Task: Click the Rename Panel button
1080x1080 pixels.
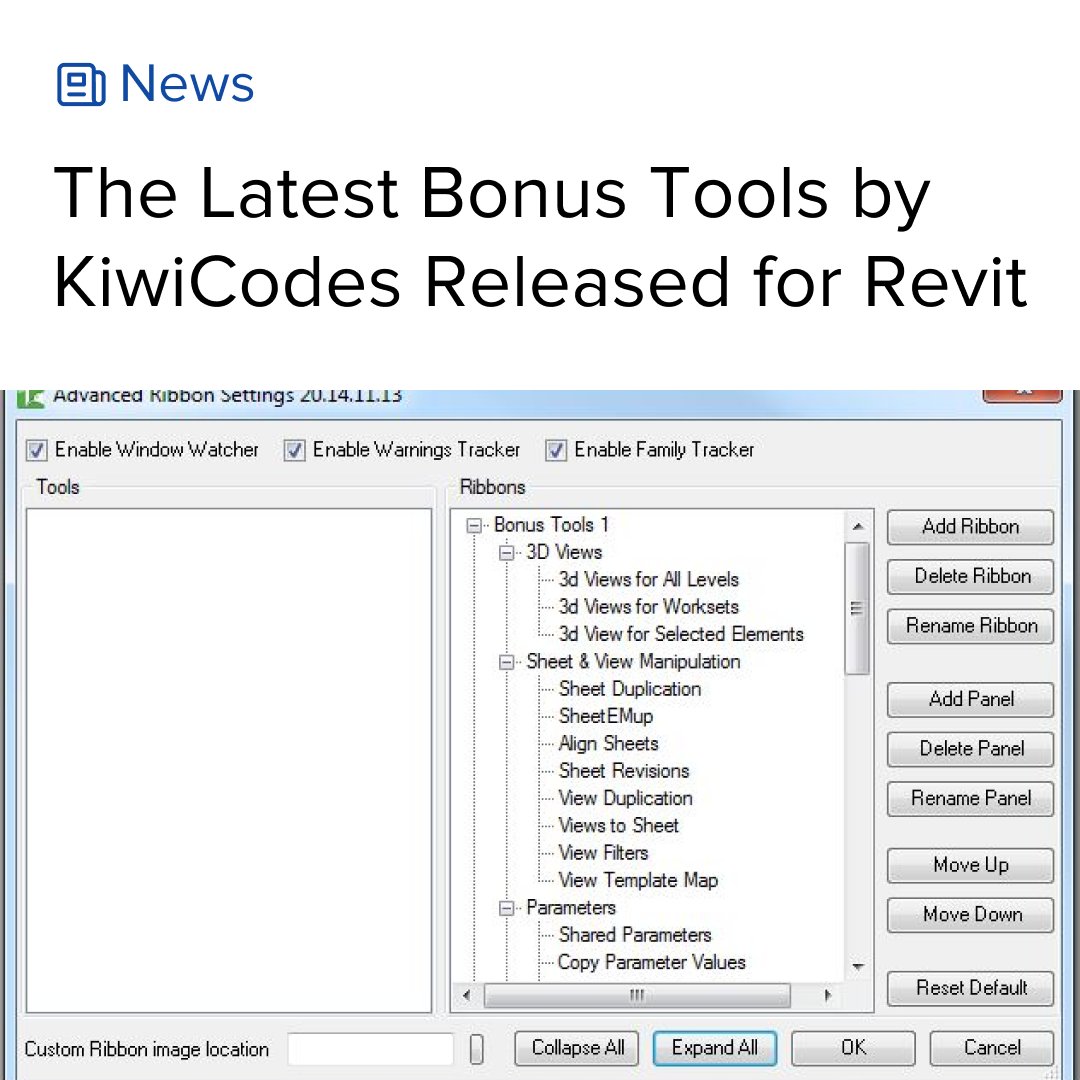Action: [970, 799]
